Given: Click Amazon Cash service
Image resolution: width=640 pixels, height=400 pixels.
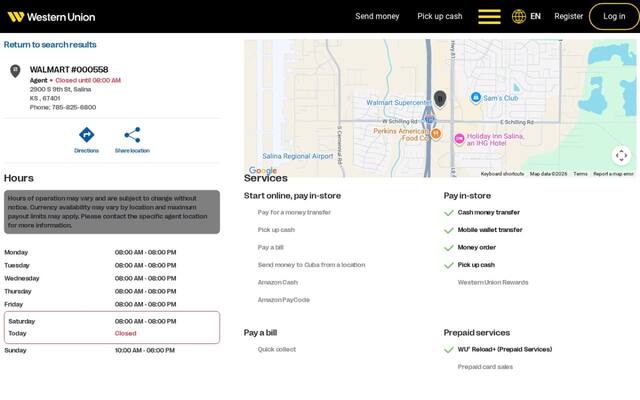Looking at the screenshot, I should tap(278, 282).
